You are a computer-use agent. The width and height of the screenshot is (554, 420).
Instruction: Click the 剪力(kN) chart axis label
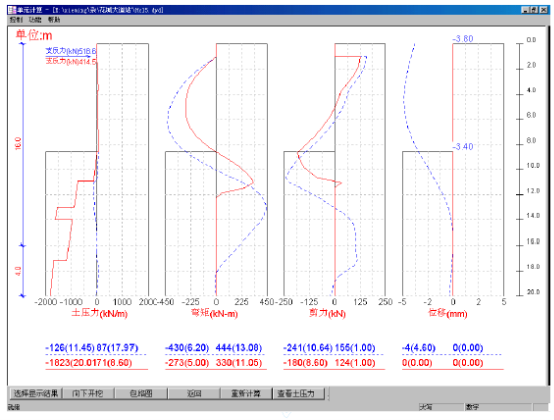[x=327, y=313]
